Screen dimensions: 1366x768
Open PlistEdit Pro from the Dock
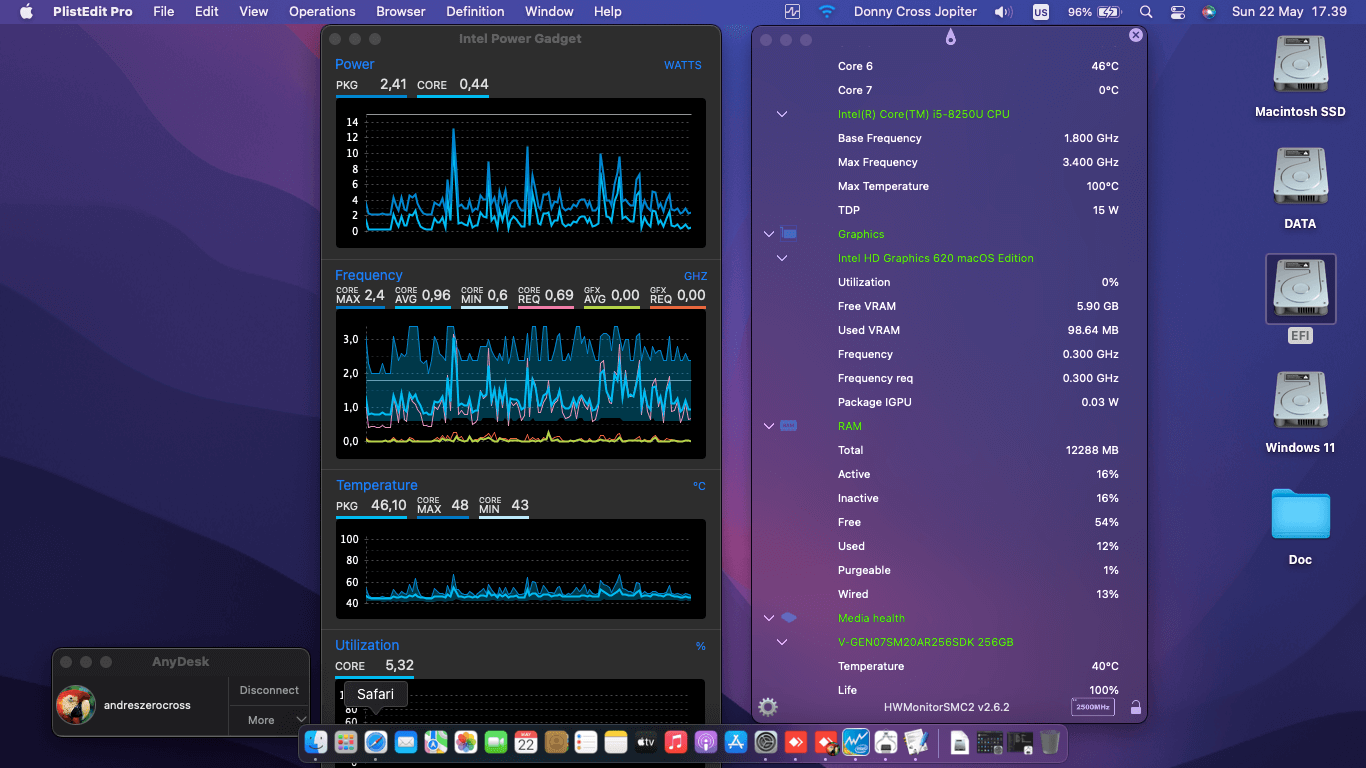pyautogui.click(x=915, y=743)
